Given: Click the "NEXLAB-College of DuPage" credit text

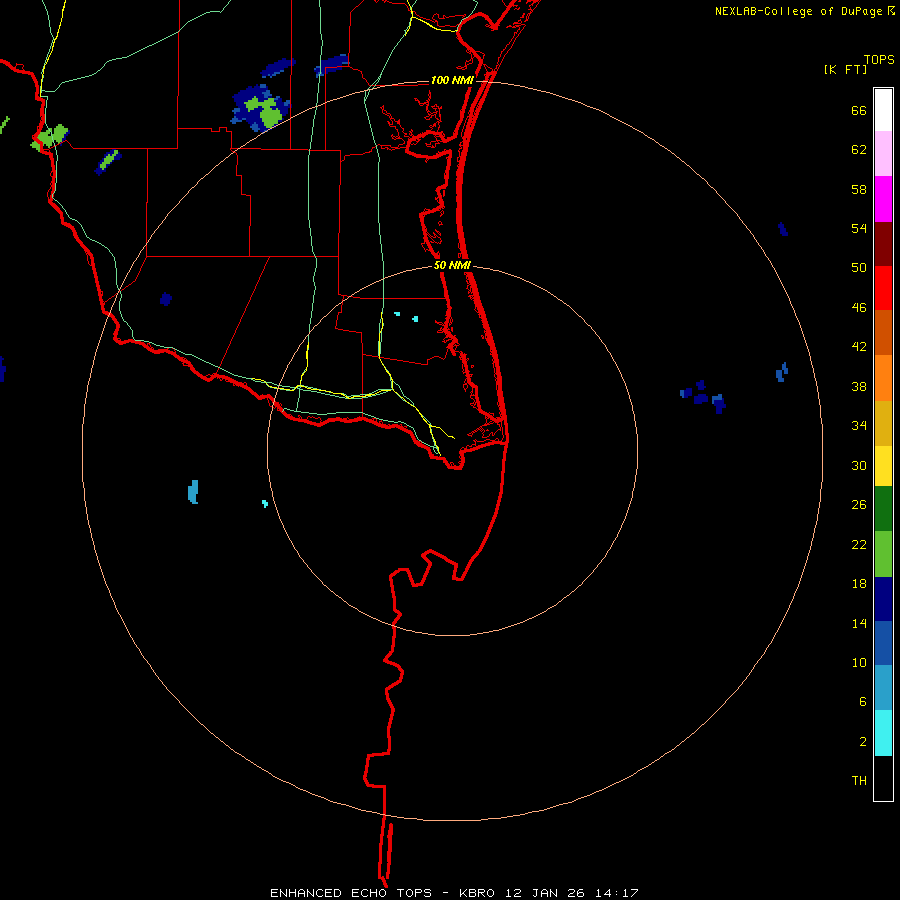Looking at the screenshot, I should point(799,11).
